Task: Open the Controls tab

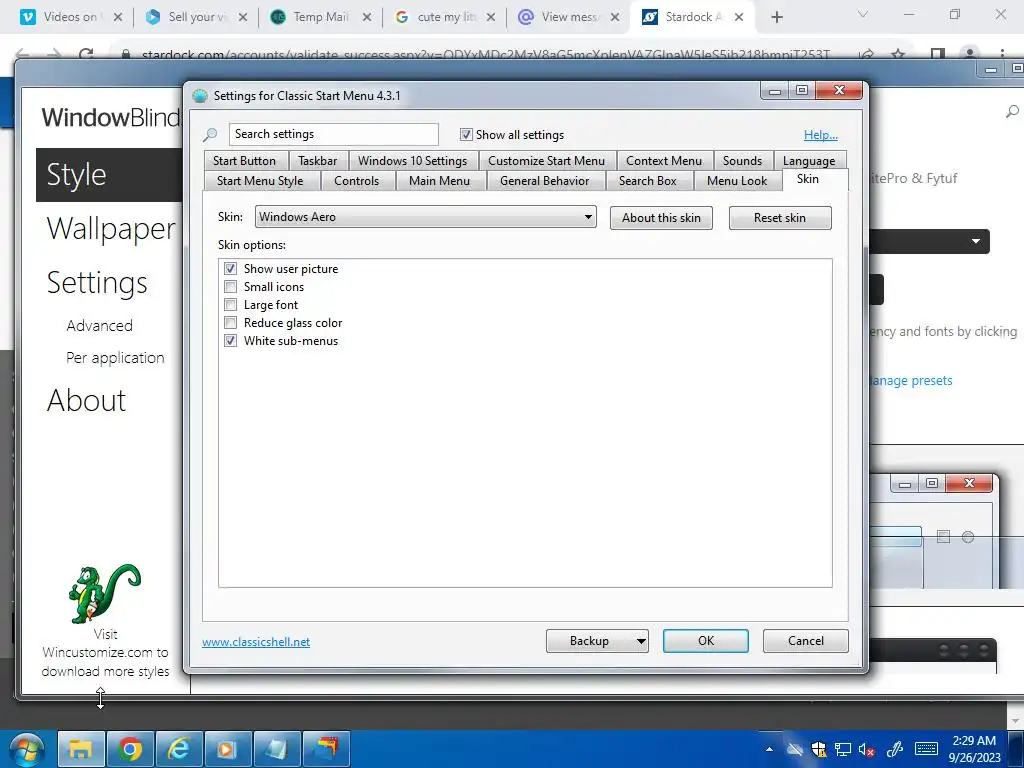Action: tap(357, 181)
